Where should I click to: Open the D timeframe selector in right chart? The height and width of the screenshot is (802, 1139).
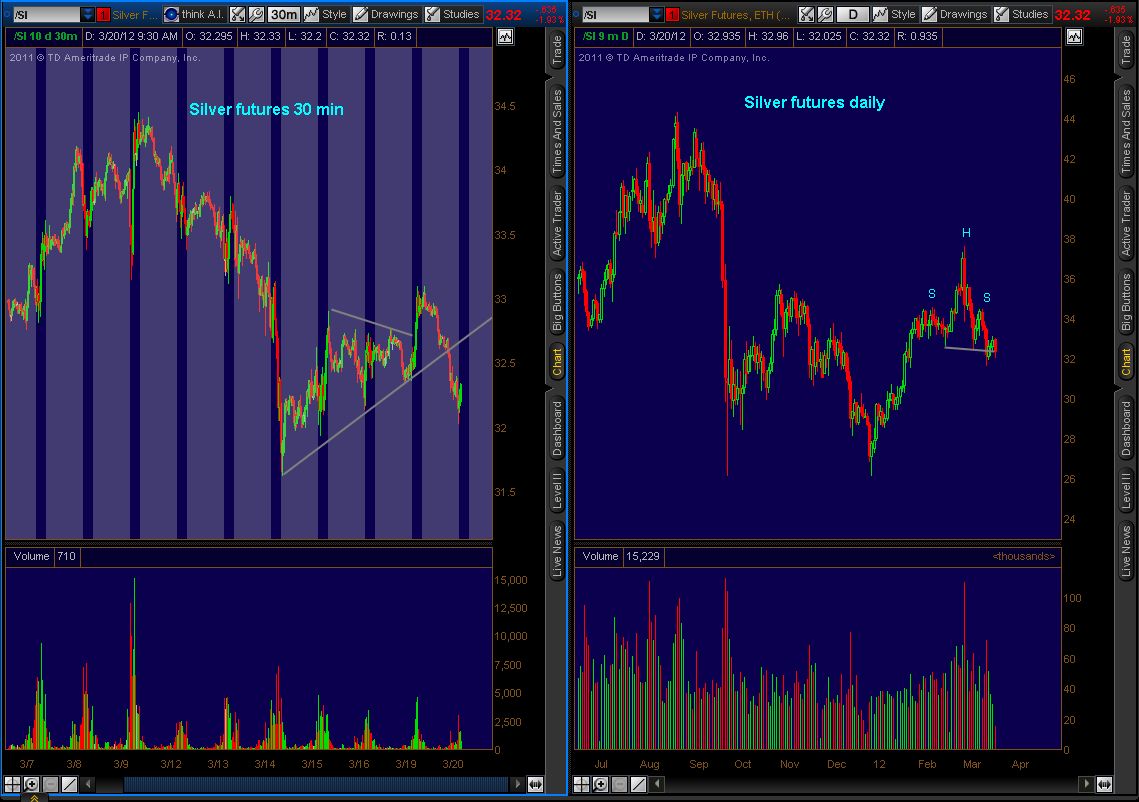click(x=853, y=14)
